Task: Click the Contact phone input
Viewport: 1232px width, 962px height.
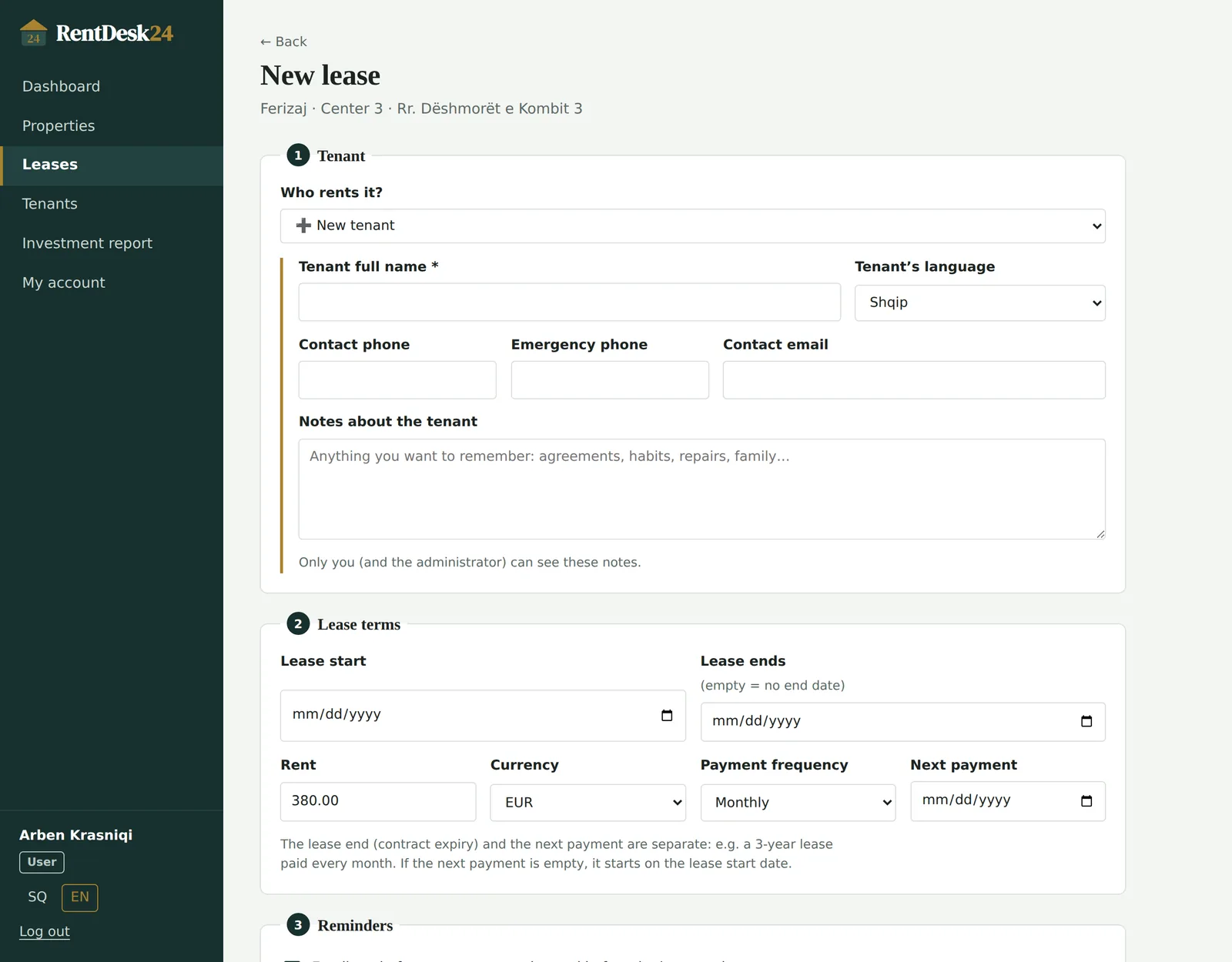Action: (x=397, y=380)
